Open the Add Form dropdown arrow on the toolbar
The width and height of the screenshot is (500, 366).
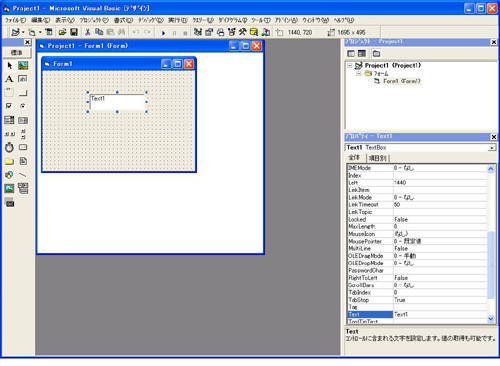click(x=40, y=32)
